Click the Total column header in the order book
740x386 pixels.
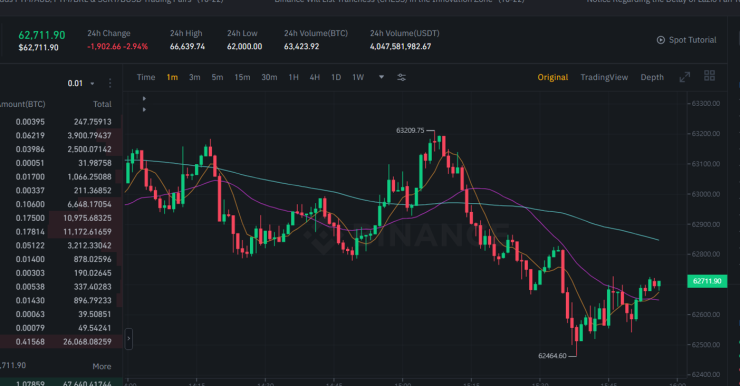[102, 104]
